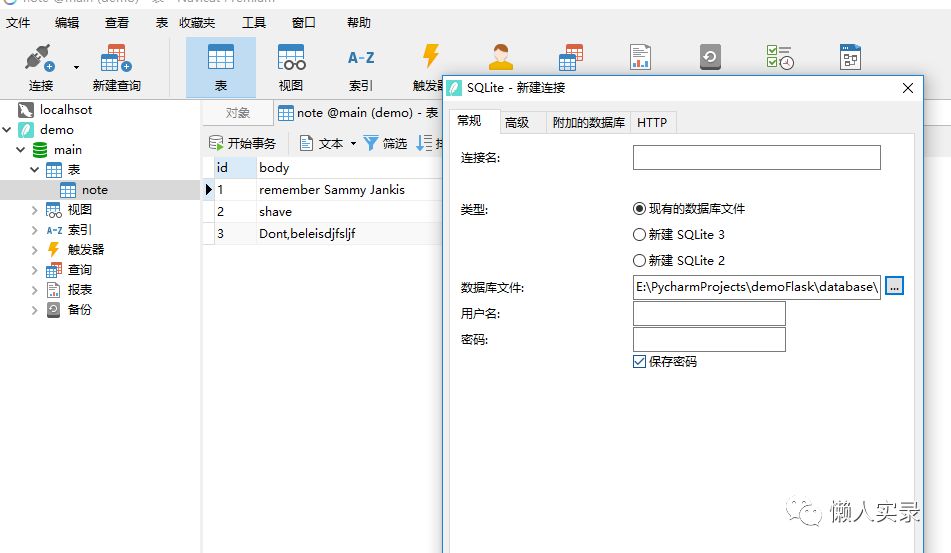Open the 文件 menu

[18, 22]
